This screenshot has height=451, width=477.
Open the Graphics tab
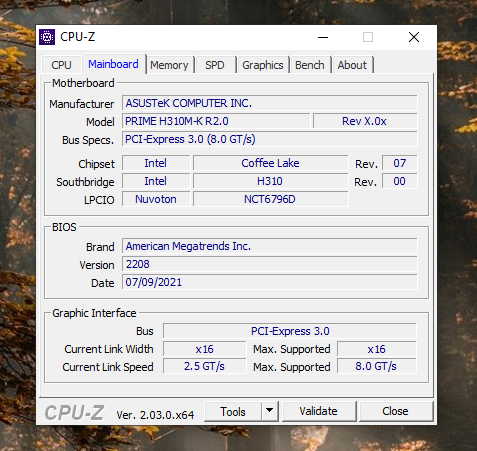click(263, 65)
